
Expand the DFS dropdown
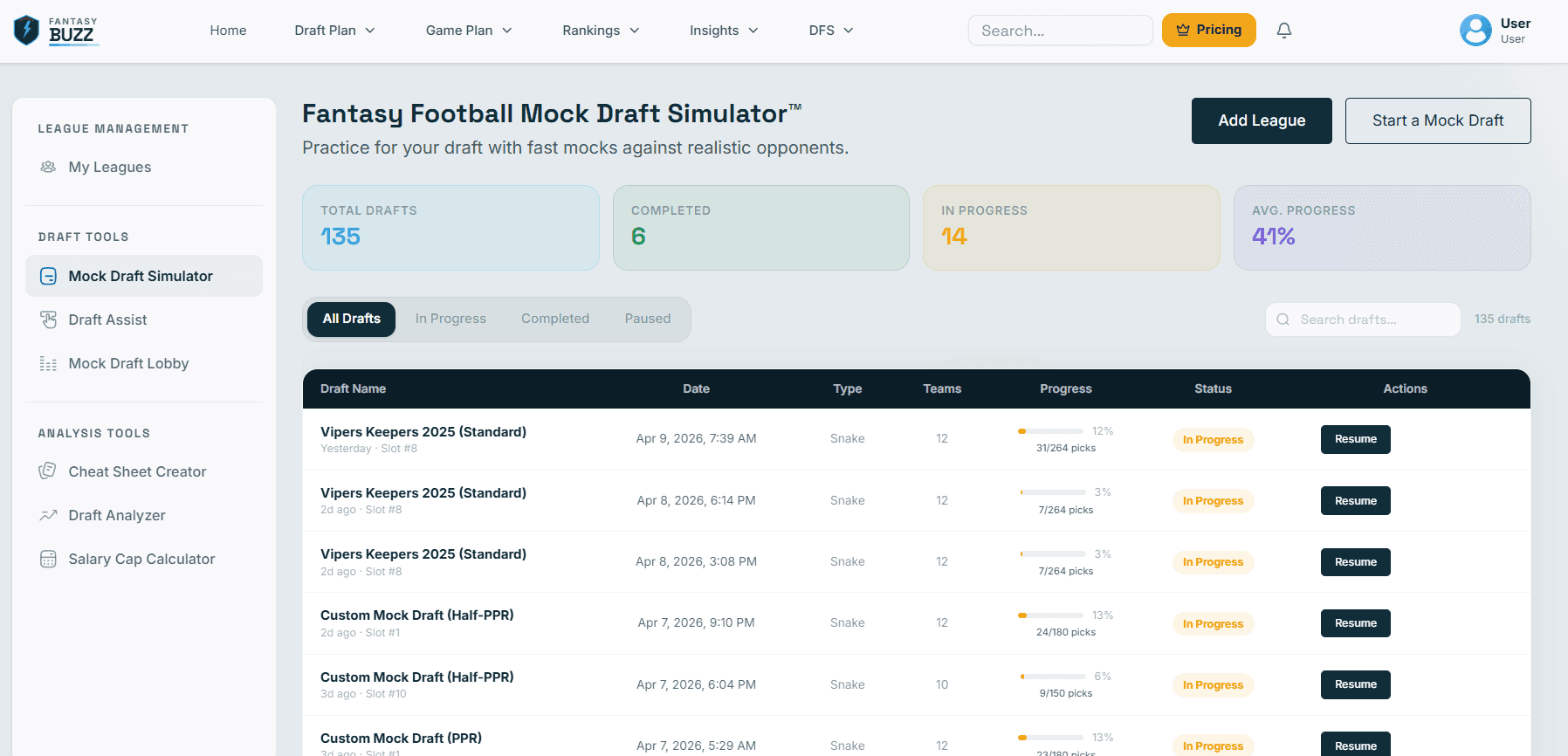point(831,31)
